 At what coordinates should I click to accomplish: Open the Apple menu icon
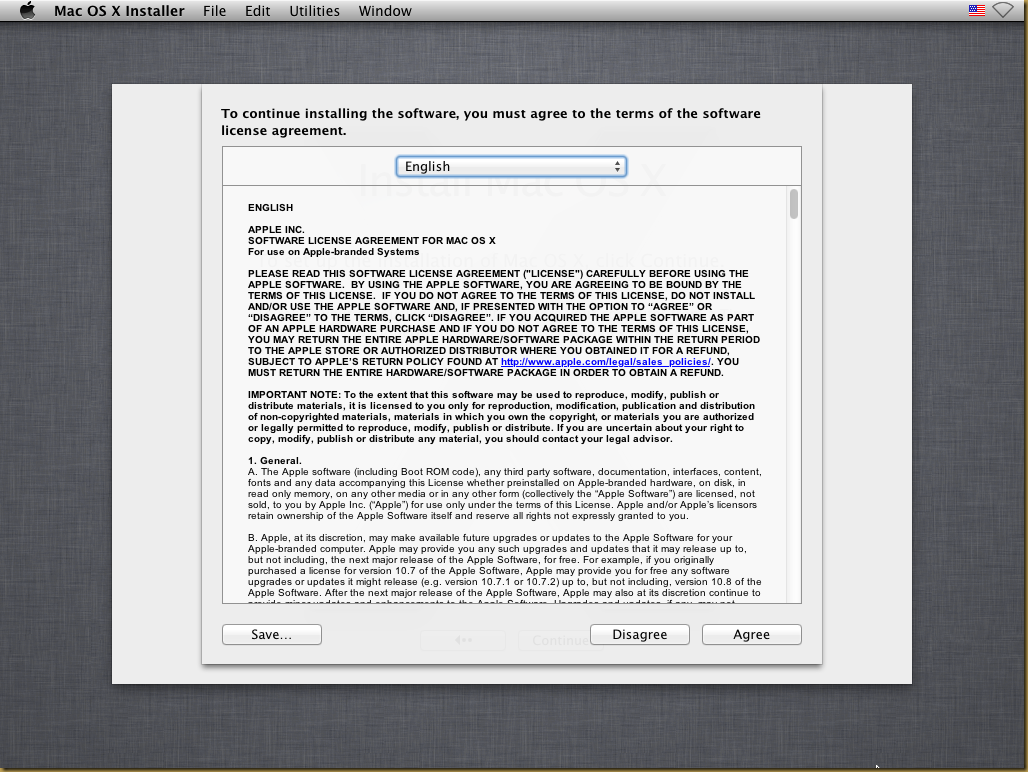[x=28, y=10]
